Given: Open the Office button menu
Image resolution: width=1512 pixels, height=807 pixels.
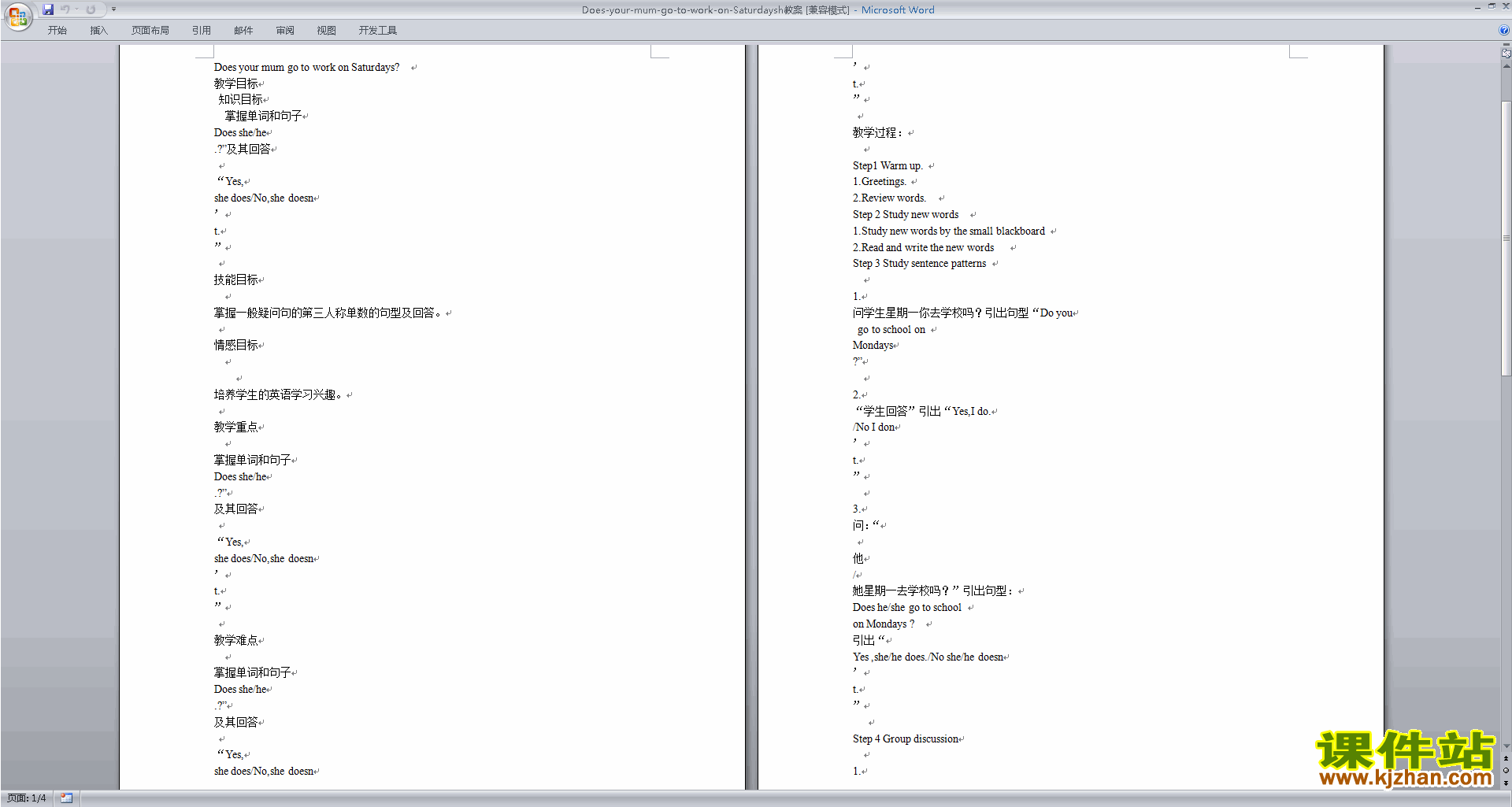Looking at the screenshot, I should pyautogui.click(x=17, y=16).
